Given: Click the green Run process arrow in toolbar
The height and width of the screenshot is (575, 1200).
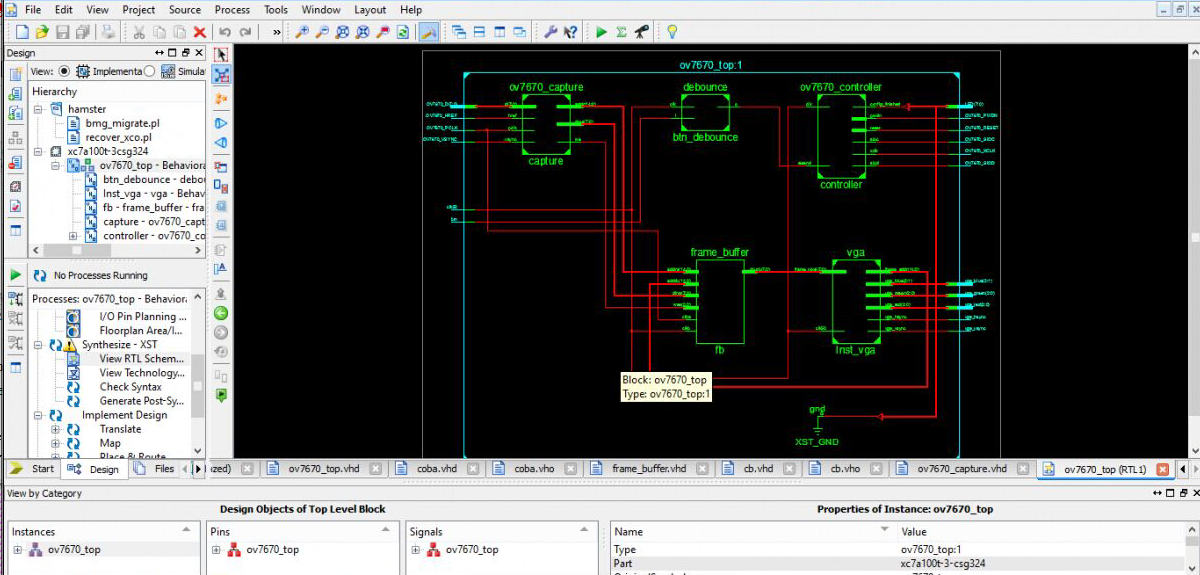Looking at the screenshot, I should [601, 32].
